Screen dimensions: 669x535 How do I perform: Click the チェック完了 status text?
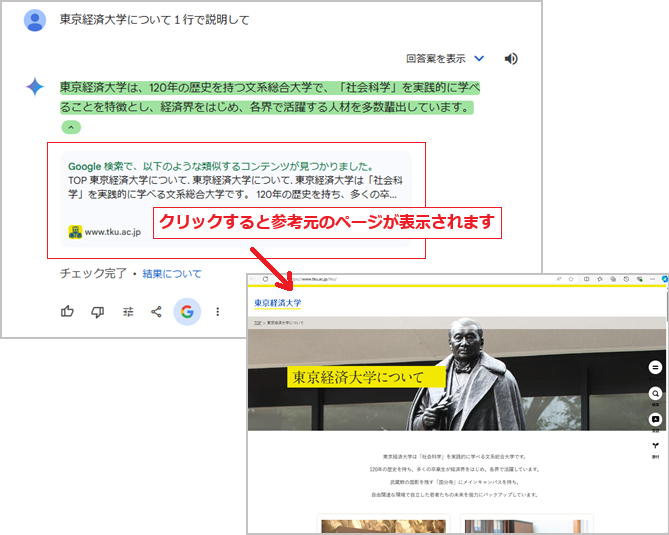point(93,273)
